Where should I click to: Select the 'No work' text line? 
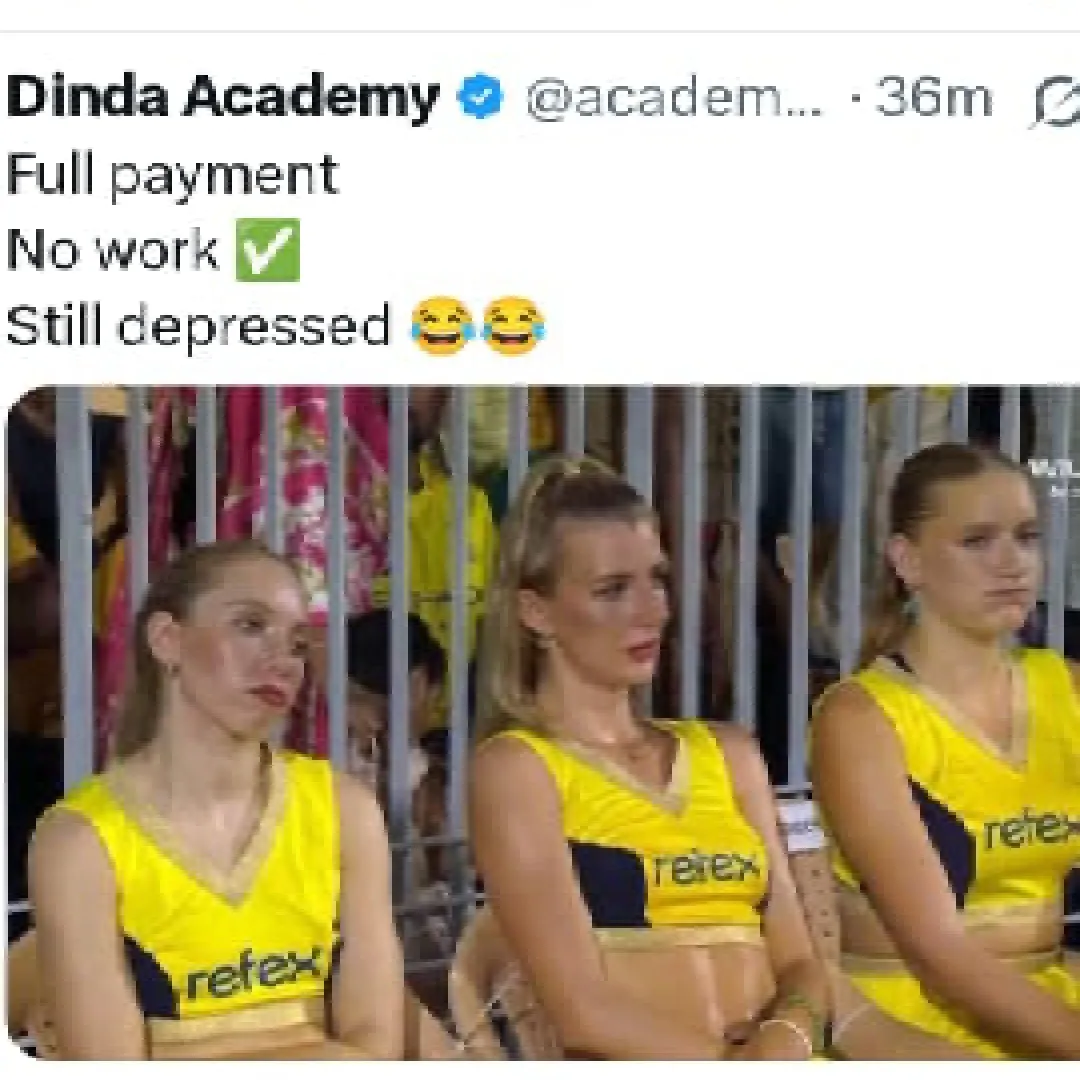point(112,250)
